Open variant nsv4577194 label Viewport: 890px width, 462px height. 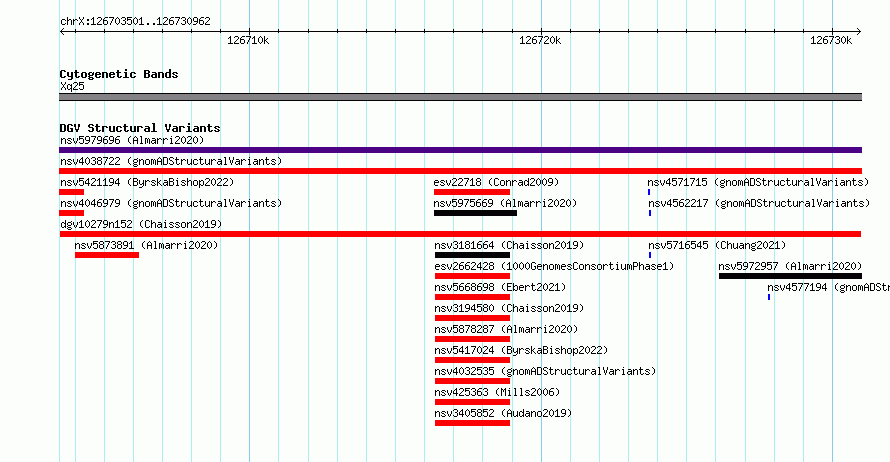pyautogui.click(x=828, y=287)
